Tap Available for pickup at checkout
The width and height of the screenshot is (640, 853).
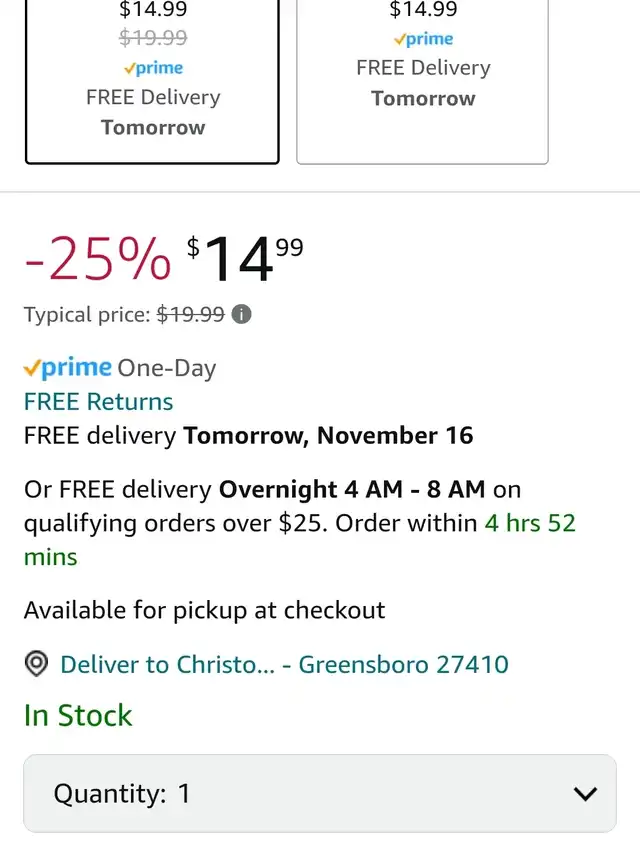click(x=204, y=610)
